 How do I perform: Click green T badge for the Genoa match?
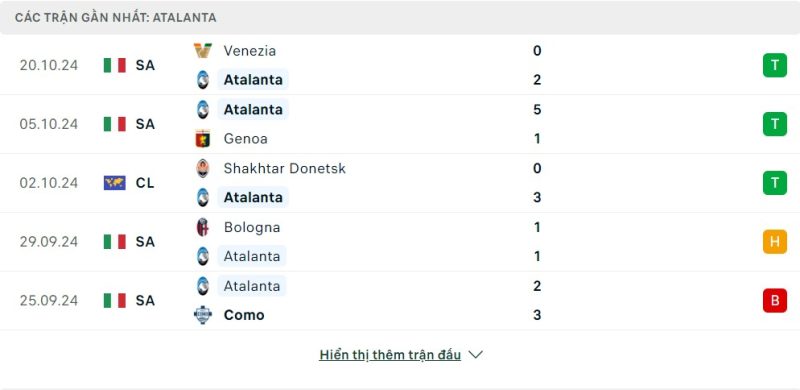pyautogui.click(x=774, y=124)
